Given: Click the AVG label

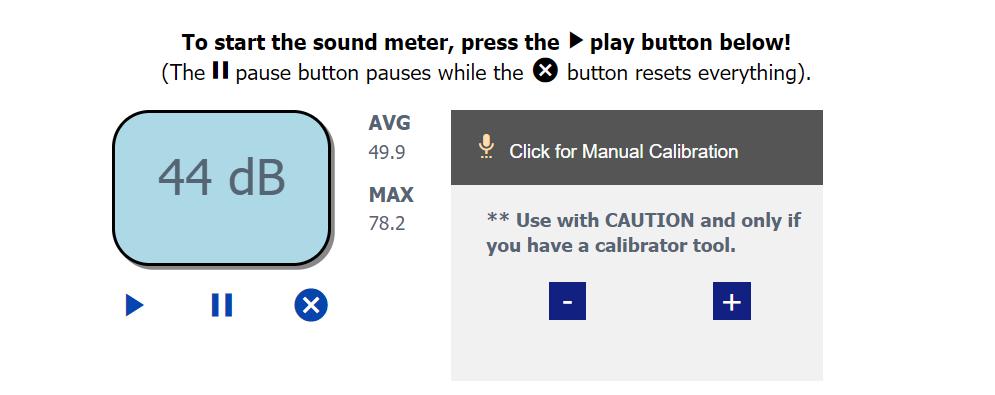Looking at the screenshot, I should pyautogui.click(x=390, y=123).
